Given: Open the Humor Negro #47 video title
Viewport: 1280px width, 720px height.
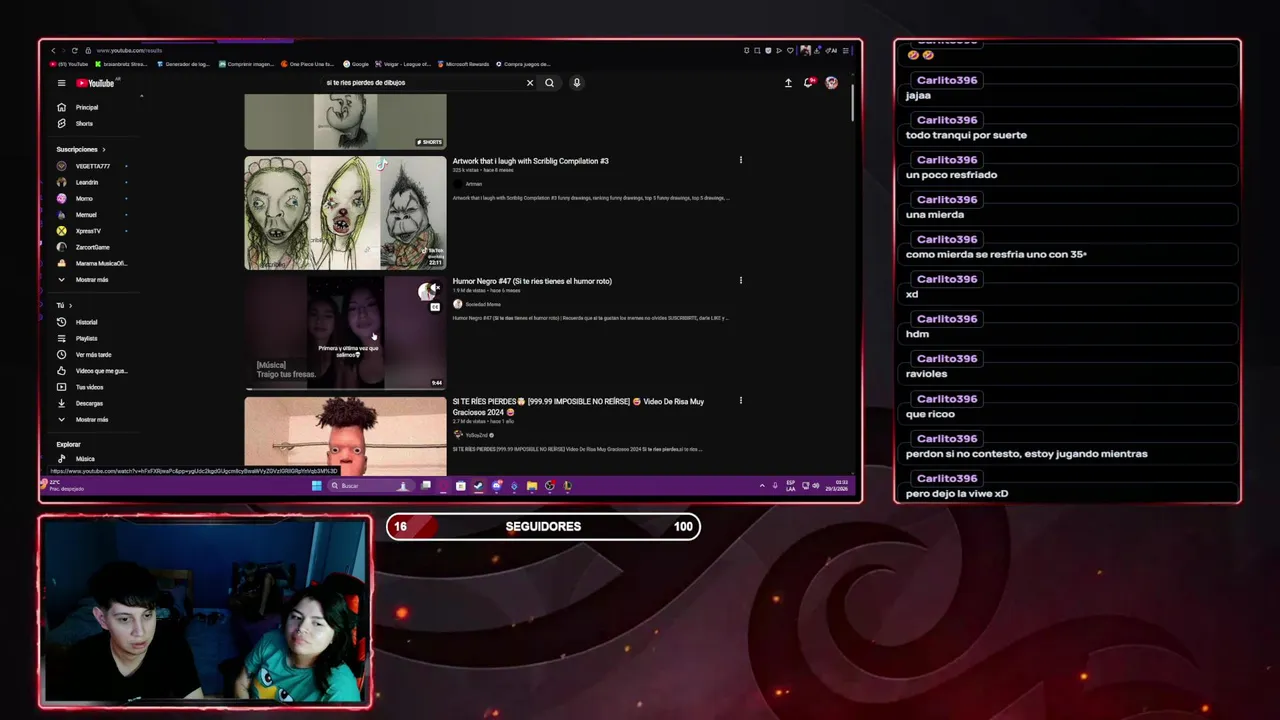Looking at the screenshot, I should (532, 281).
